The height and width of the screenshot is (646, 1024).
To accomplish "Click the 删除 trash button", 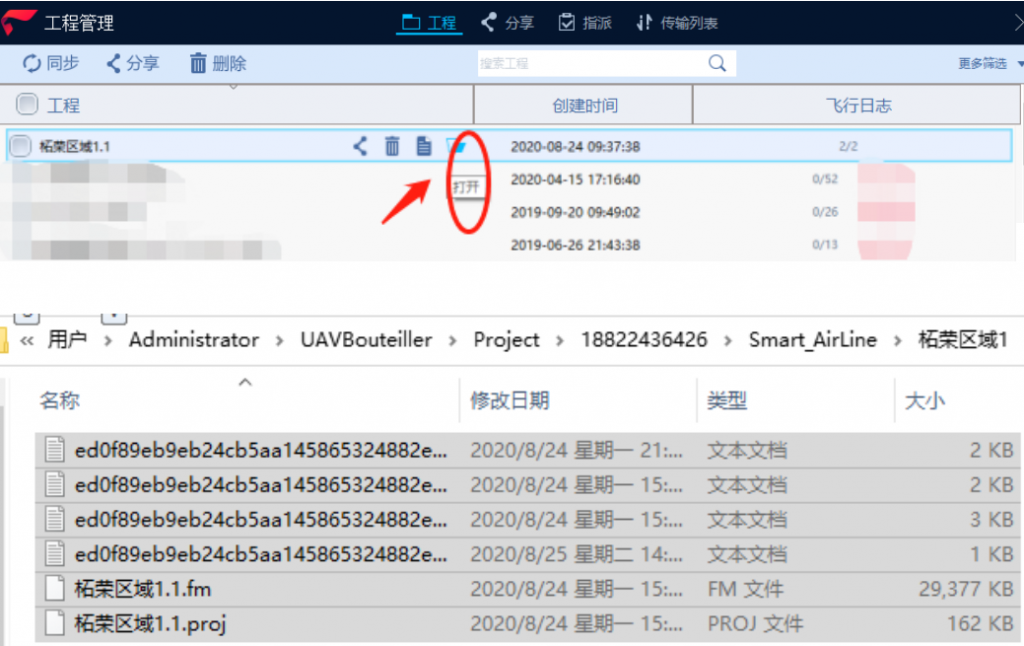I will coord(217,63).
